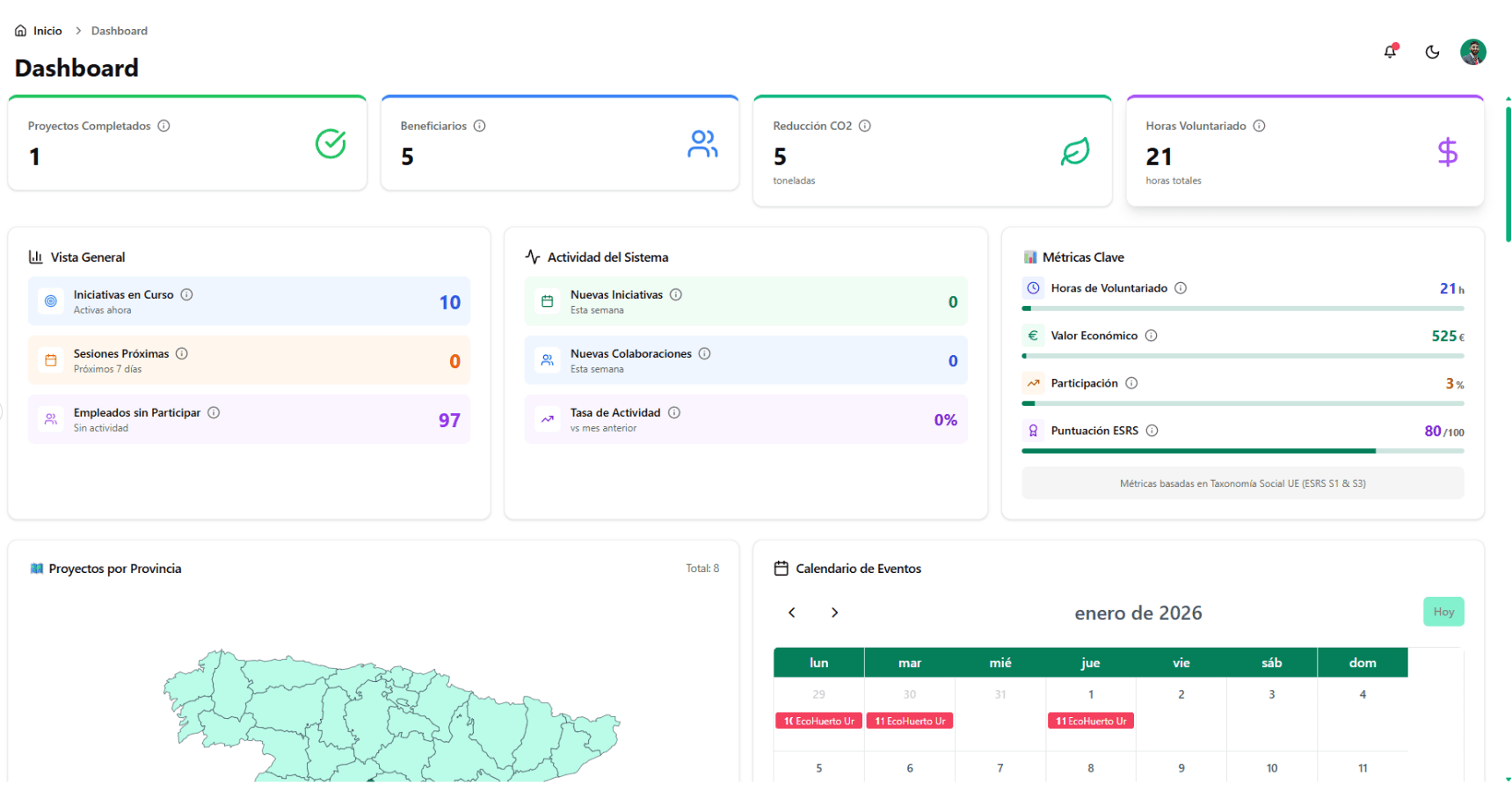Open the user profile avatar

pos(1473,52)
